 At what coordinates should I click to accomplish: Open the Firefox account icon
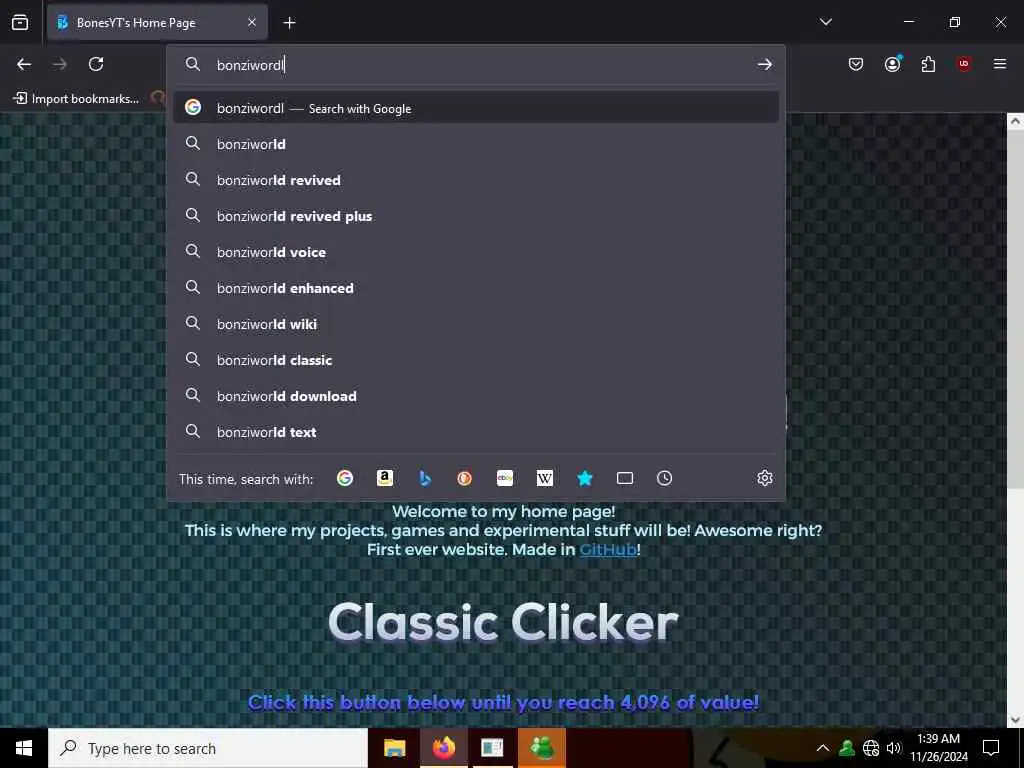(x=892, y=63)
